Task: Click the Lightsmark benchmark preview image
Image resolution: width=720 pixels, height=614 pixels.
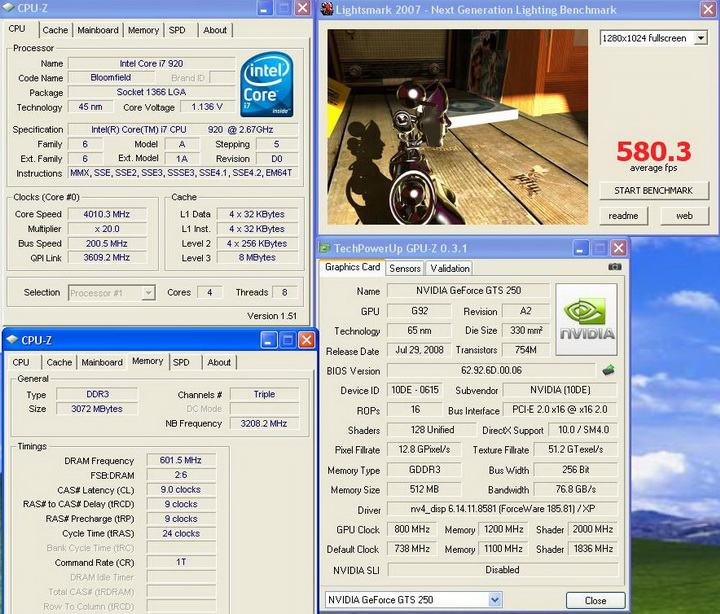Action: point(457,127)
